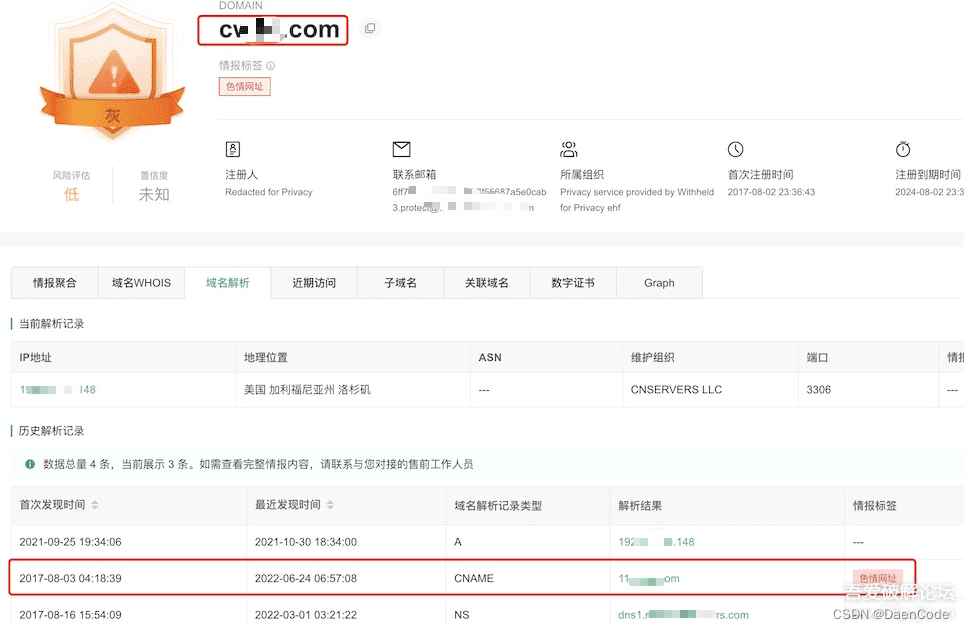Click the 首次注册时间 clock icon
Screen dimensions: 964x629
coord(735,149)
